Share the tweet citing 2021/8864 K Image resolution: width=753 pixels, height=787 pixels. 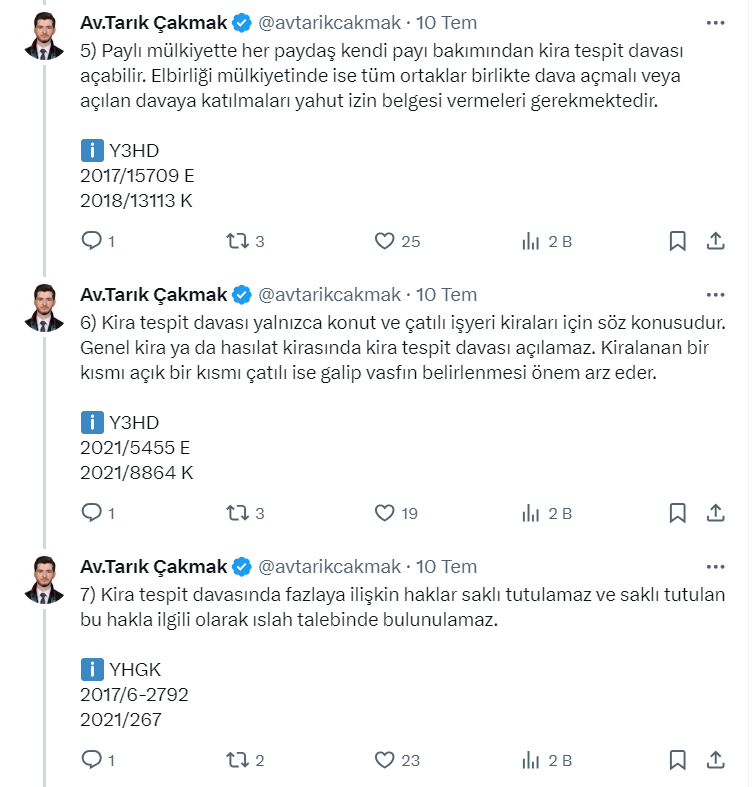click(715, 513)
